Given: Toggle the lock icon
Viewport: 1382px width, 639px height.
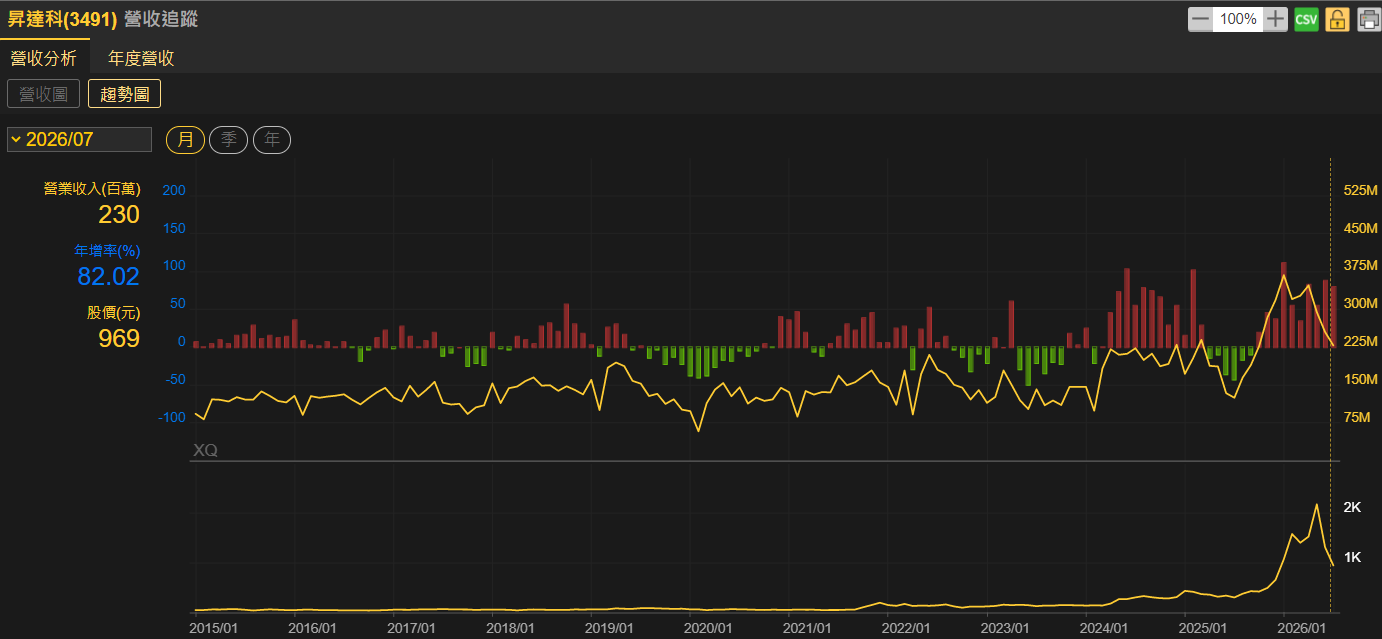Looking at the screenshot, I should coord(1338,19).
